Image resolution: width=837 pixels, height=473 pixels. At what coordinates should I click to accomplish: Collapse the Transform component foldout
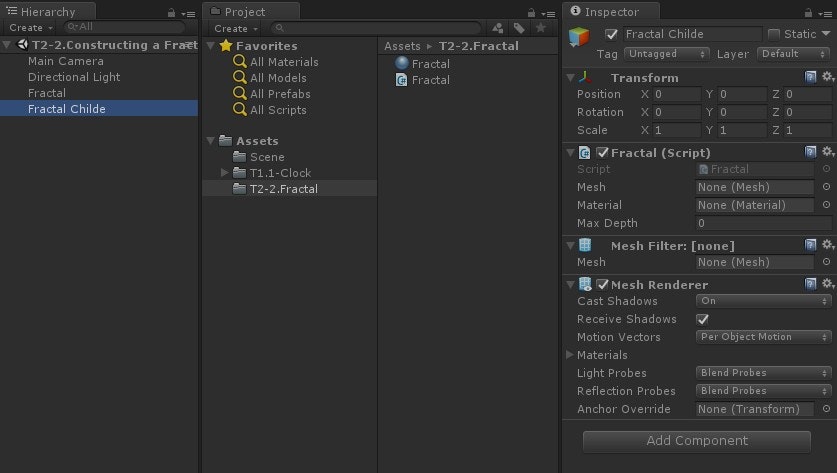[570, 78]
